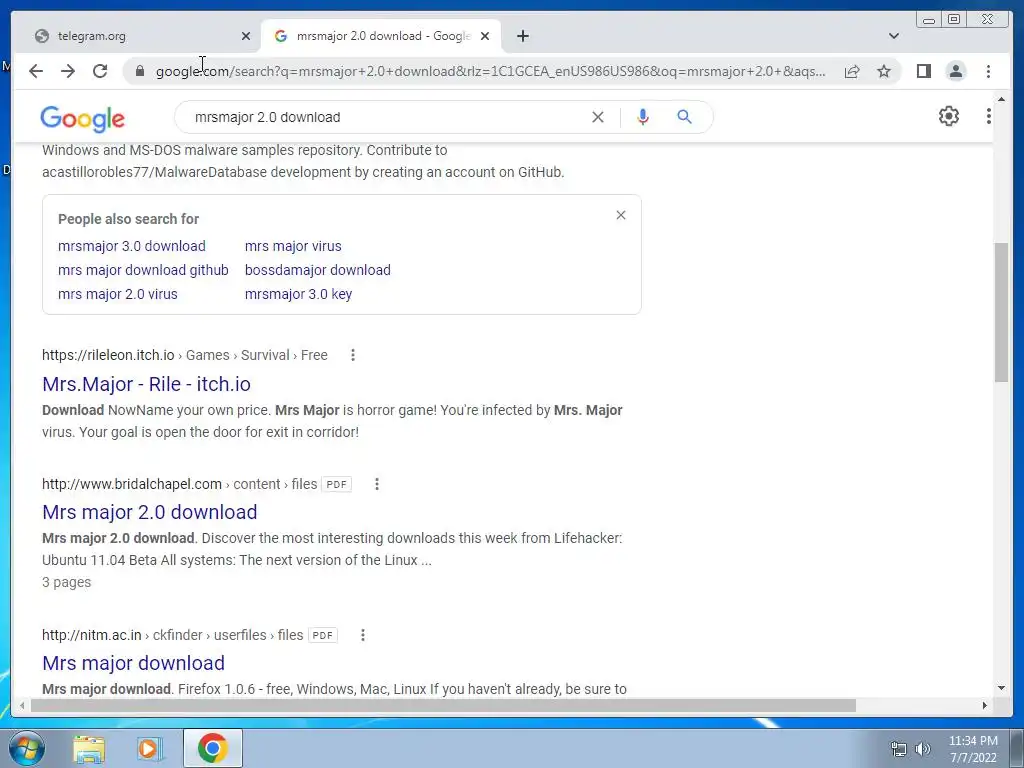
Task: Click the PDF badge on nitm.ac.in result
Action: click(x=323, y=635)
